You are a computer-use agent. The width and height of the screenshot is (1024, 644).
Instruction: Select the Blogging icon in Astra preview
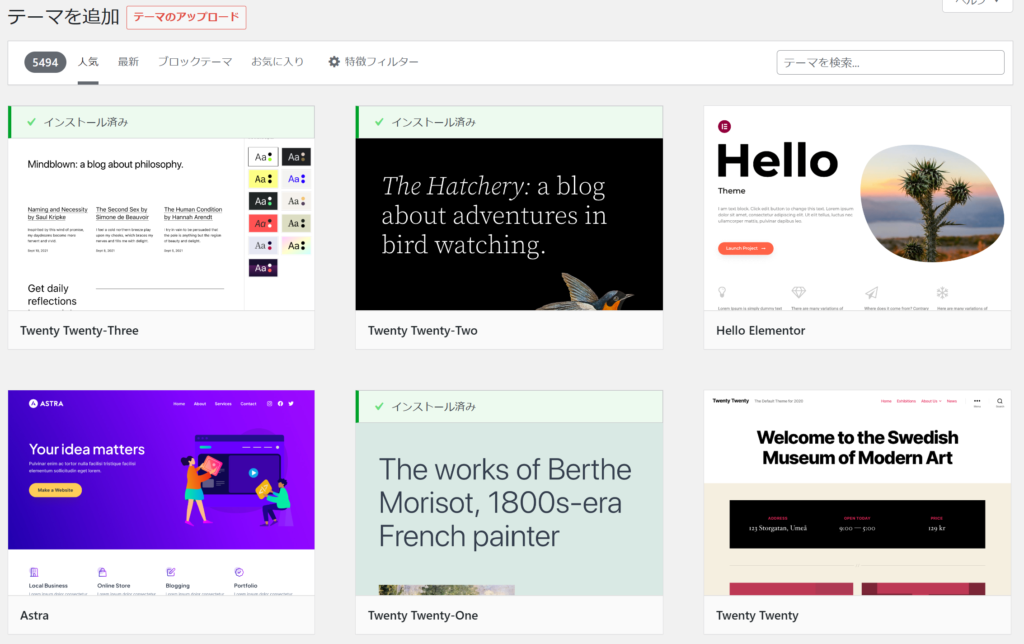pyautogui.click(x=171, y=571)
